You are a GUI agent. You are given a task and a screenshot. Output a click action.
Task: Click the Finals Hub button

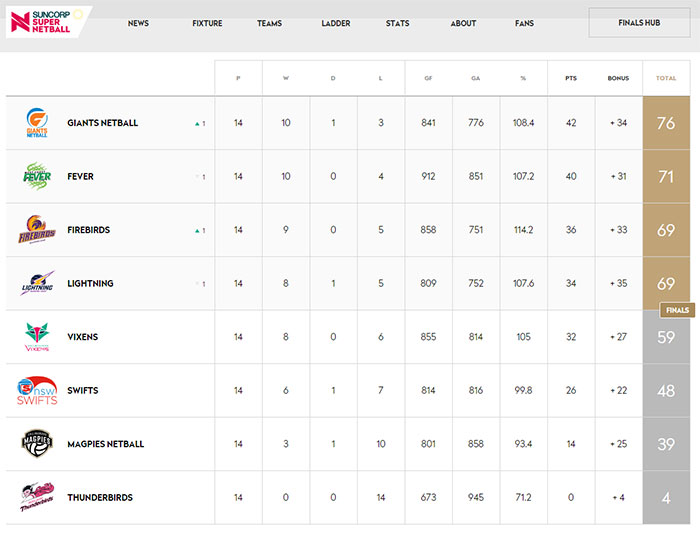point(639,23)
